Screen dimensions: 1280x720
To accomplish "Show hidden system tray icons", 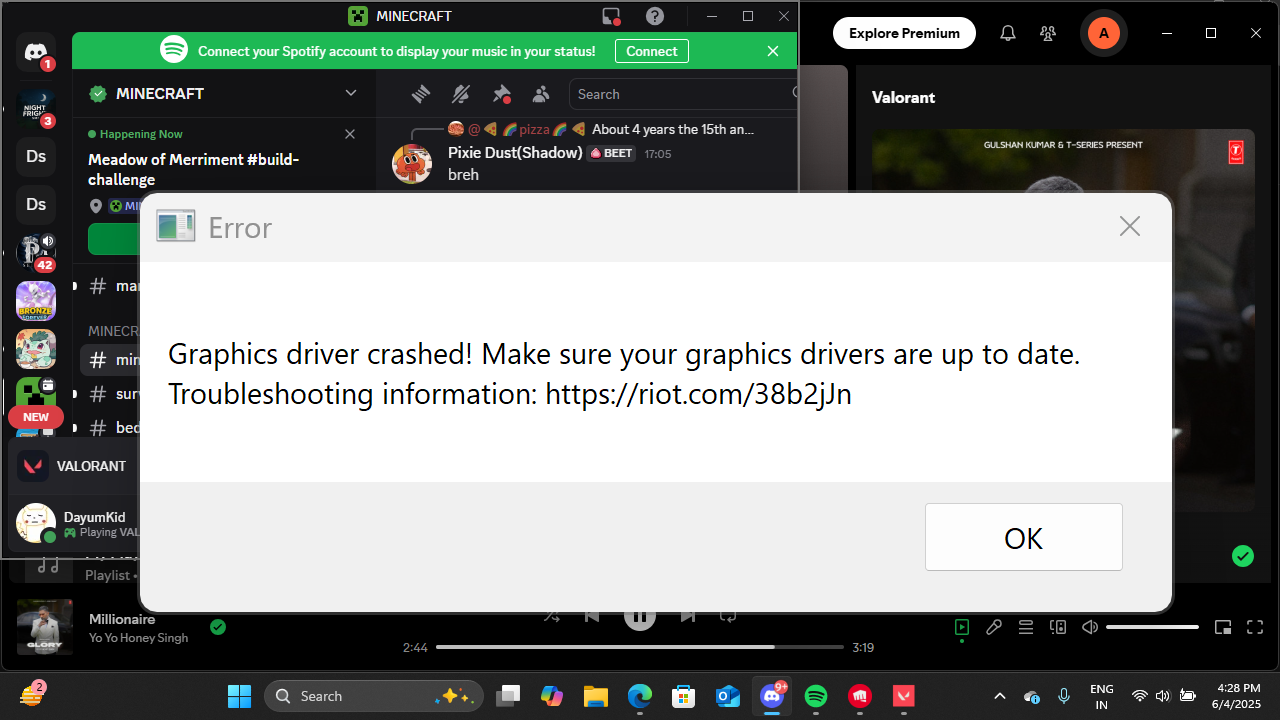I will [999, 696].
